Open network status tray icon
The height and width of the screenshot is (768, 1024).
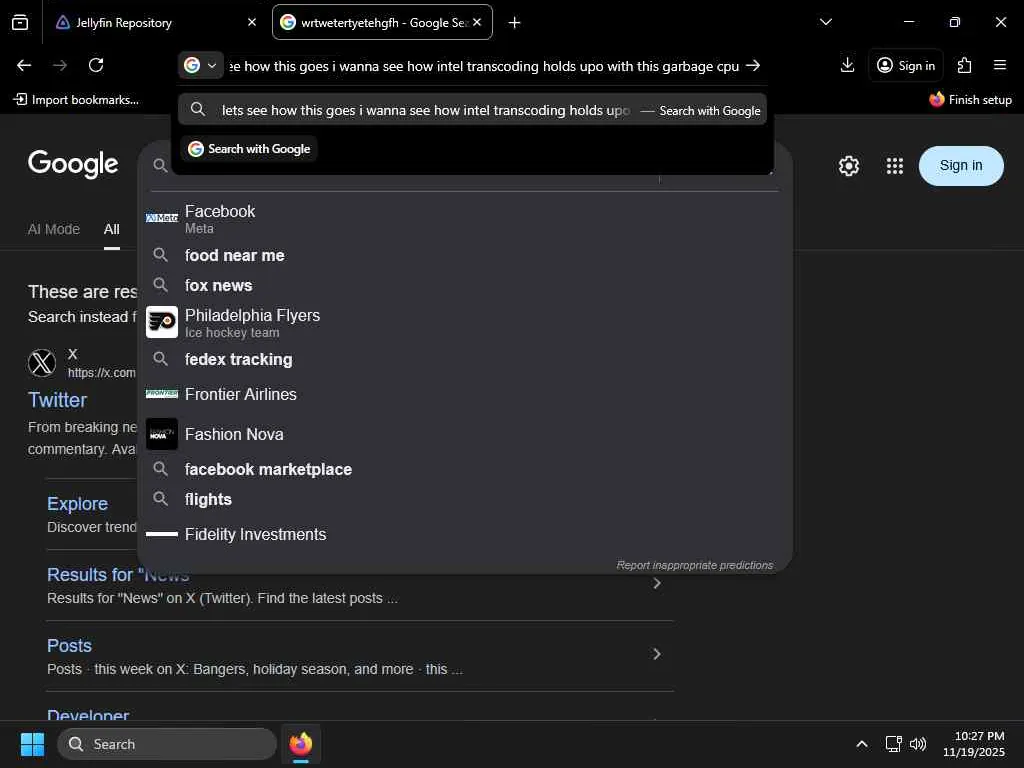pos(893,744)
